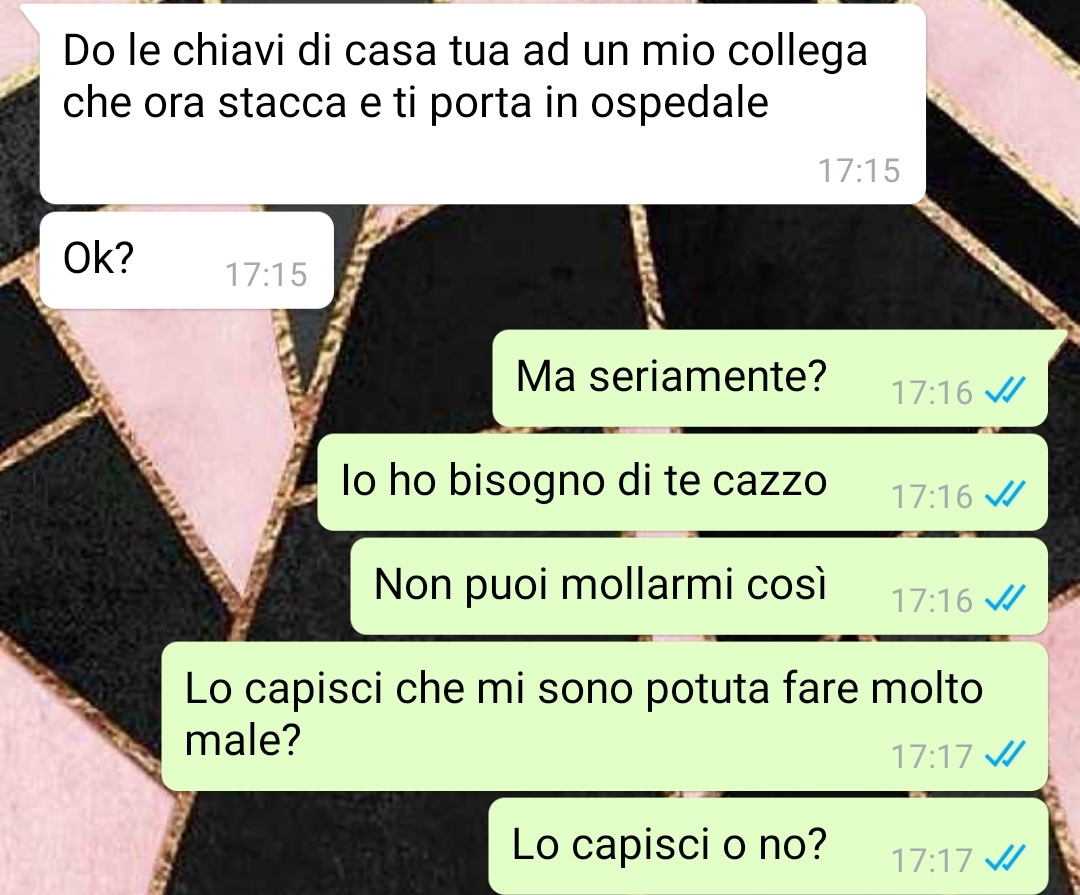The height and width of the screenshot is (895, 1080).
Task: Tap blue ticks on 'Non puoi mollarmi così'
Action: tap(1006, 599)
